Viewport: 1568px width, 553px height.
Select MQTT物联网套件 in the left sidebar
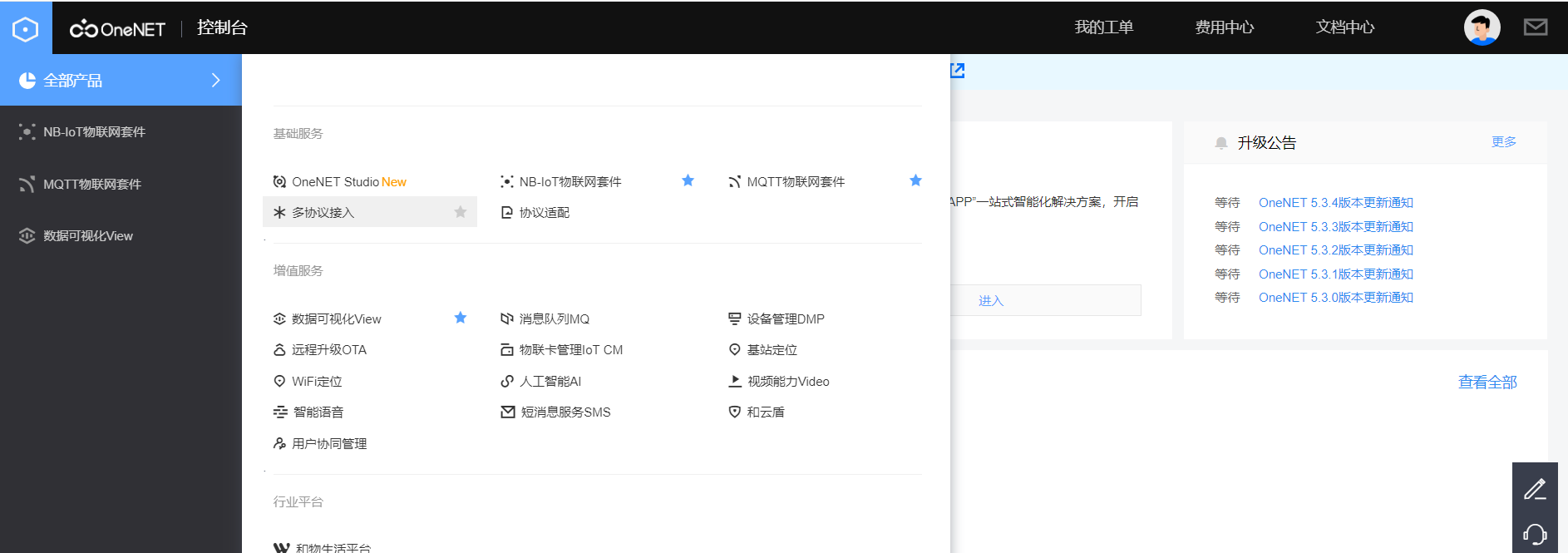121,184
